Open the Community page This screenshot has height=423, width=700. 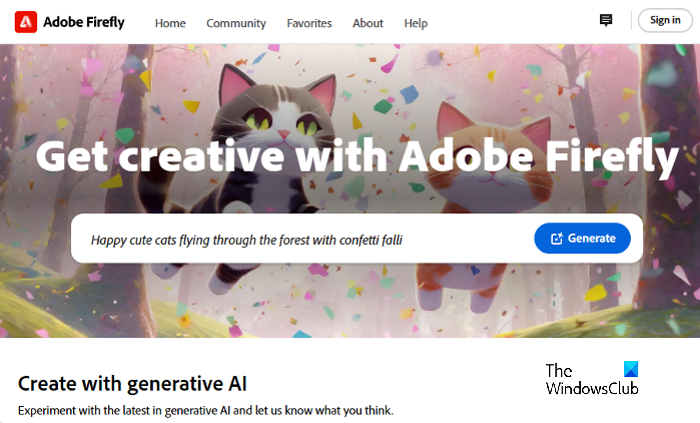(236, 23)
